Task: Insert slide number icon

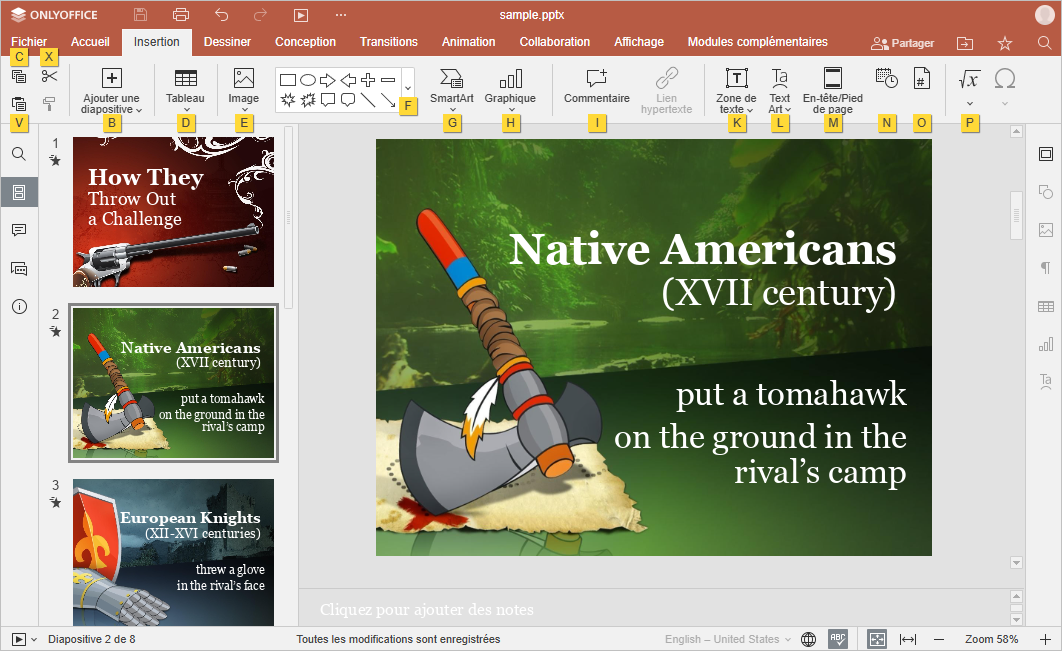Action: pos(922,80)
